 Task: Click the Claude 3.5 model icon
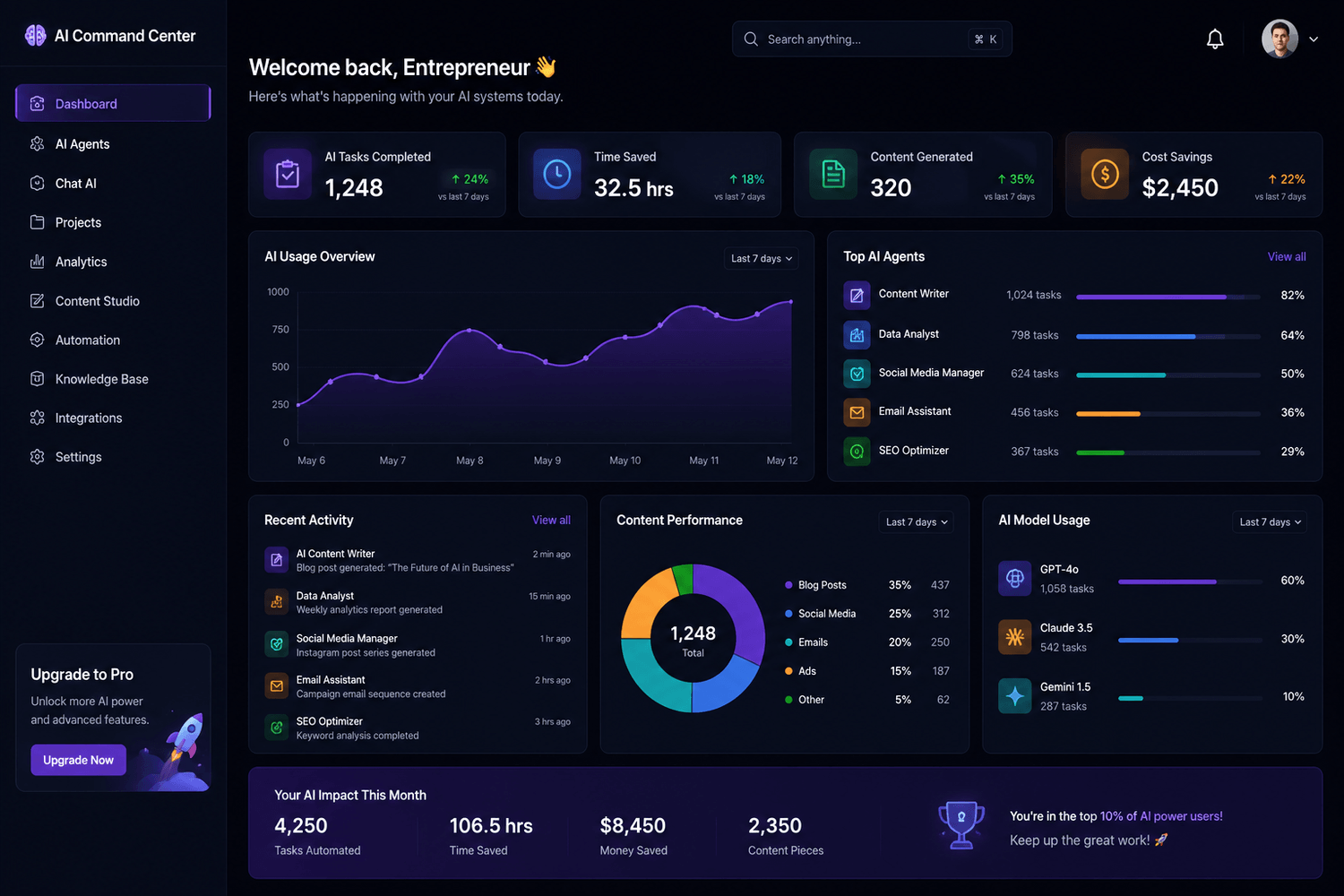1015,637
